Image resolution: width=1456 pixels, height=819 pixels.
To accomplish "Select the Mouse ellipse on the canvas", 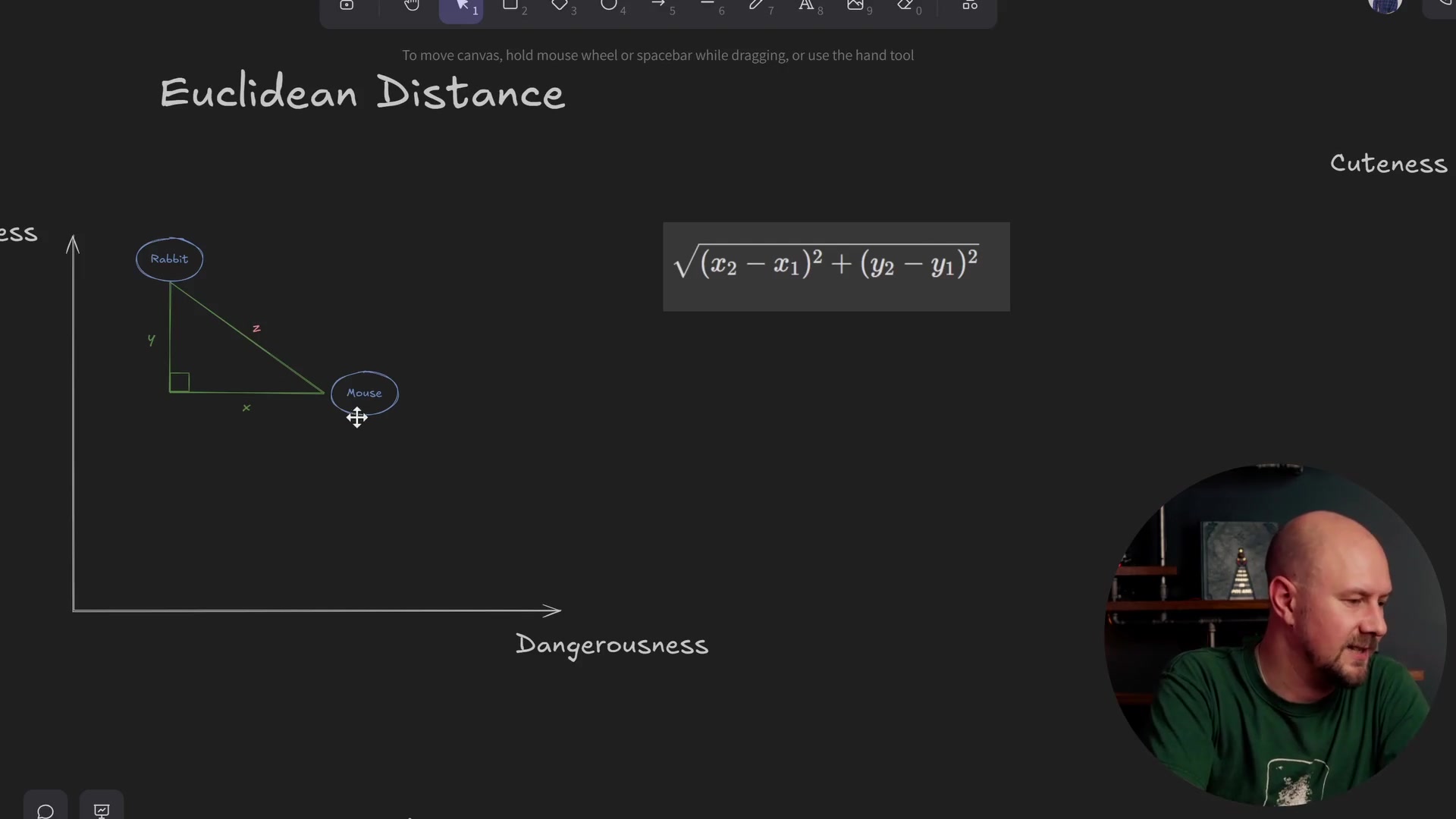I will point(365,393).
